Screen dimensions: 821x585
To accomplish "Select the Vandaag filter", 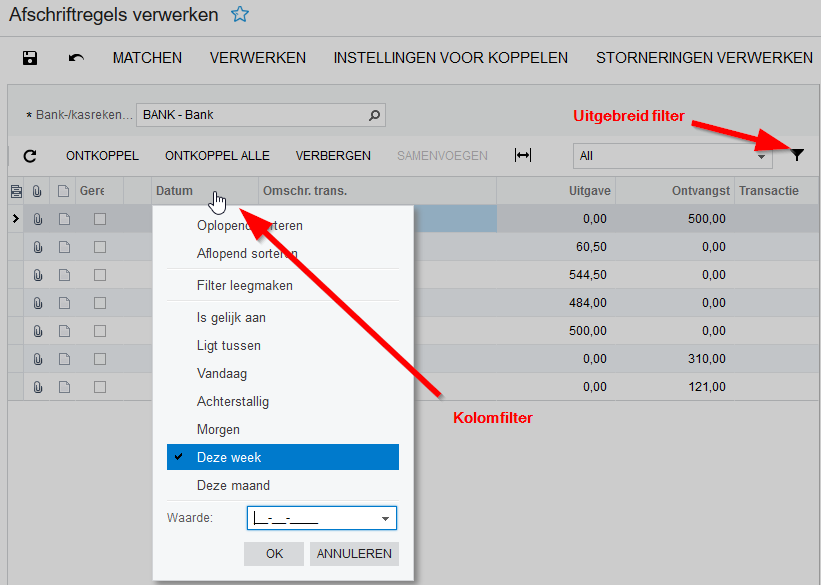I will point(222,373).
